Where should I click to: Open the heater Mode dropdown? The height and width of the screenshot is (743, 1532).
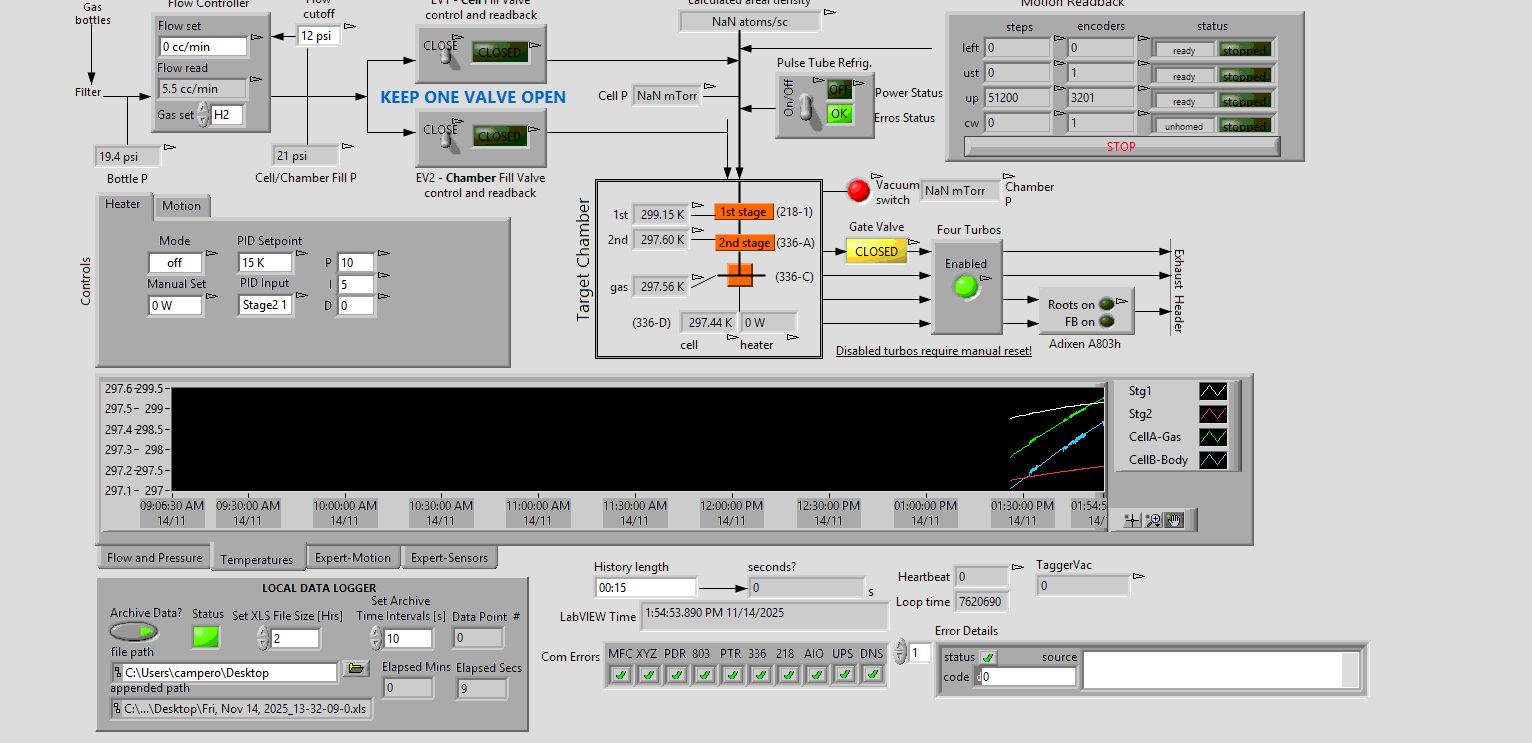point(175,262)
